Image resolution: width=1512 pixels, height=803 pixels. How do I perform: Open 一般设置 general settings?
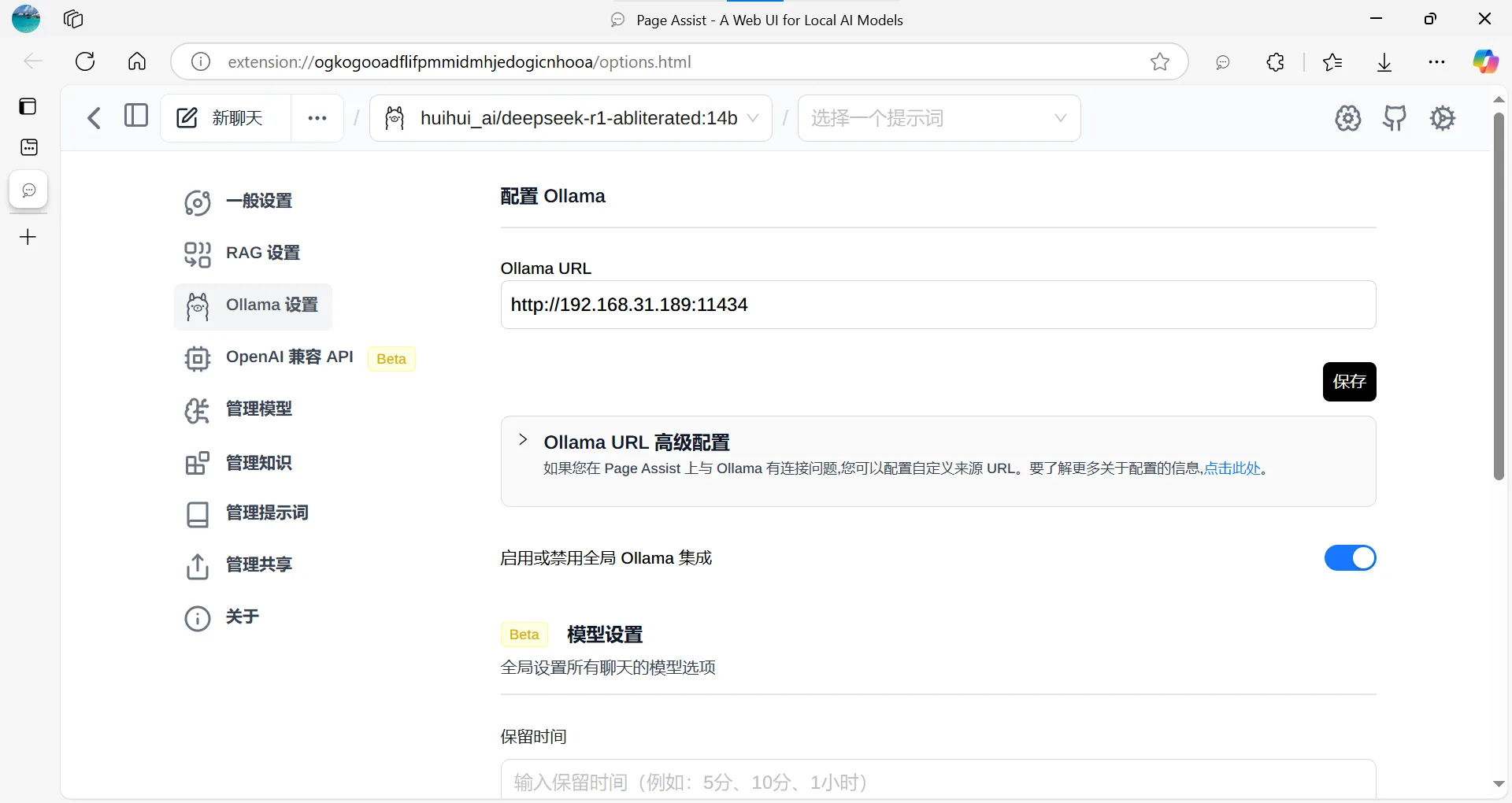(x=239, y=202)
